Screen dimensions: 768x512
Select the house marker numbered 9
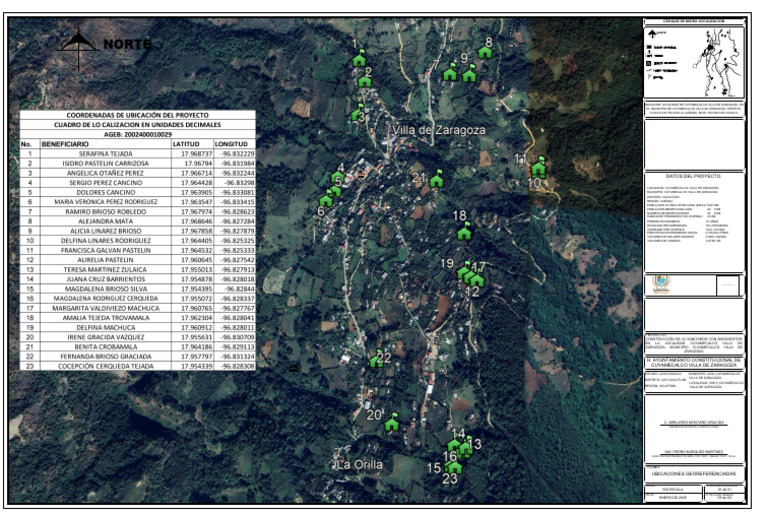tap(469, 74)
